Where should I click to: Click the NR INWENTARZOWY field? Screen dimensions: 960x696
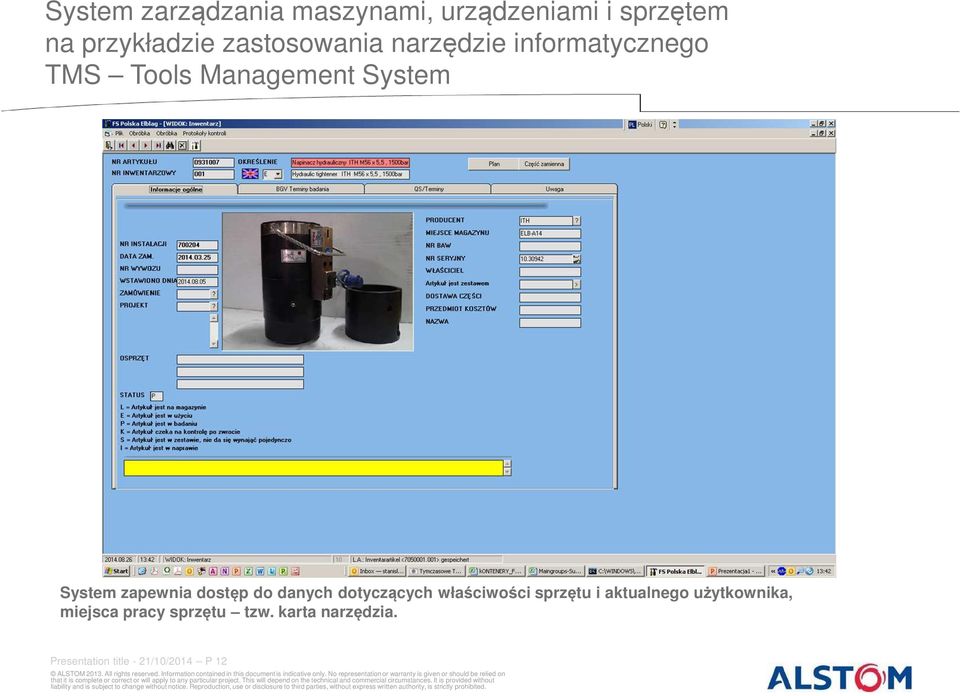click(x=213, y=174)
